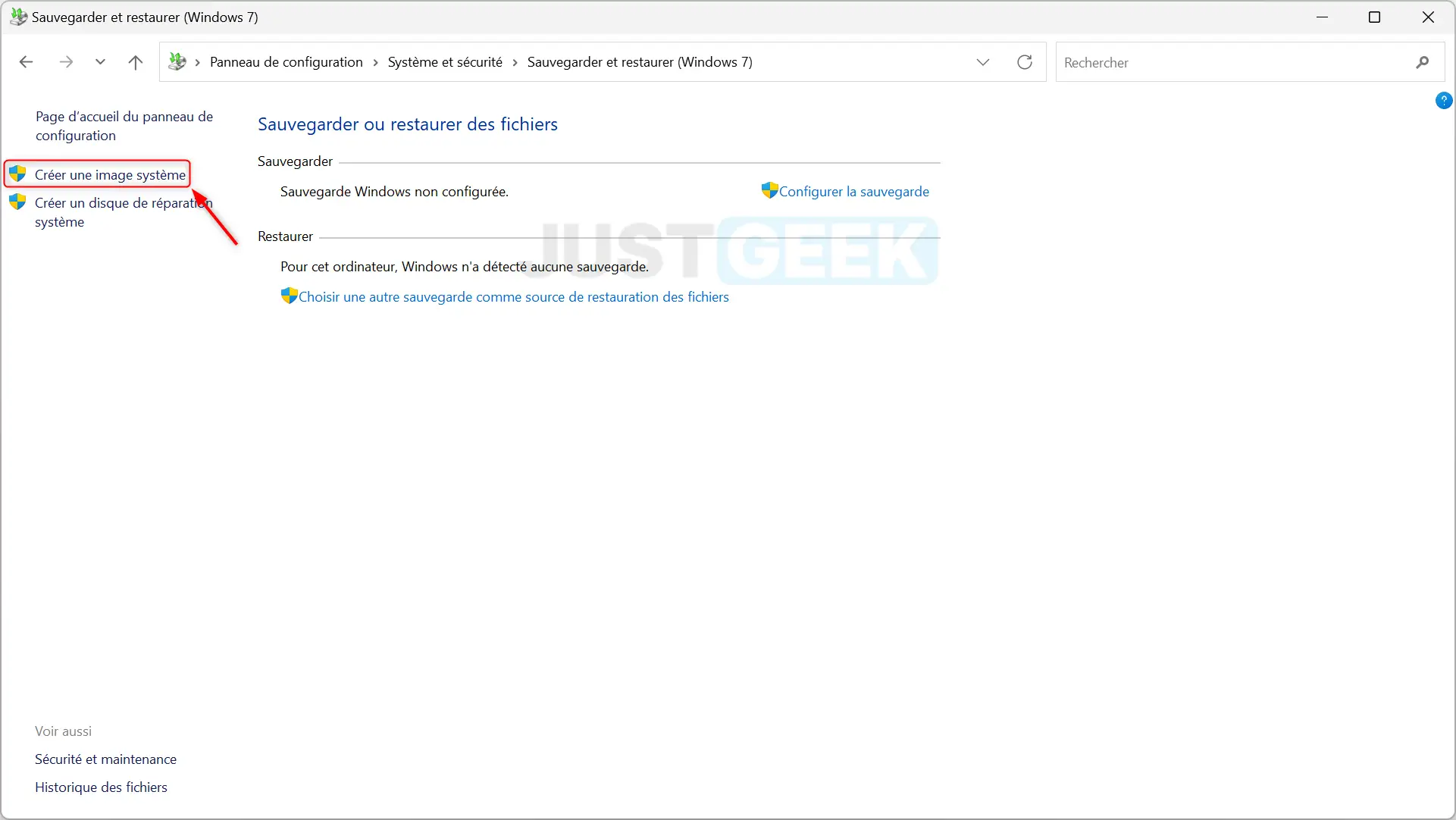1456x820 pixels.
Task: Open Système et sécurité breadcrumb
Action: point(445,62)
